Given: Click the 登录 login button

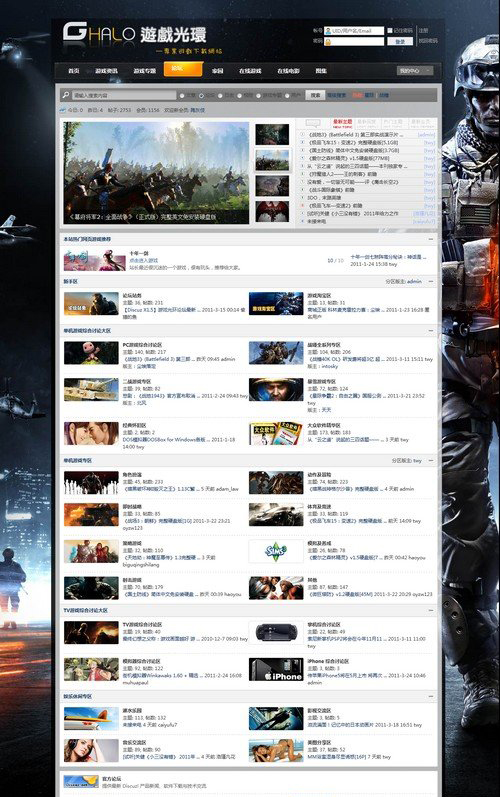Looking at the screenshot, I should click(400, 42).
